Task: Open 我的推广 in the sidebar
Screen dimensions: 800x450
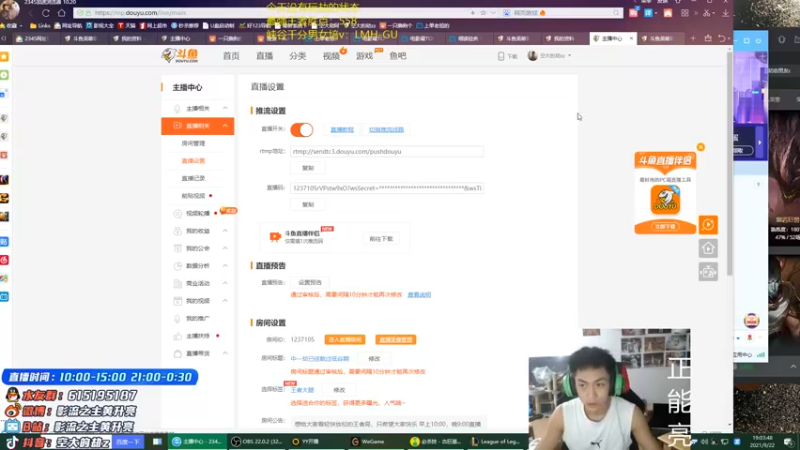Action: (197, 318)
